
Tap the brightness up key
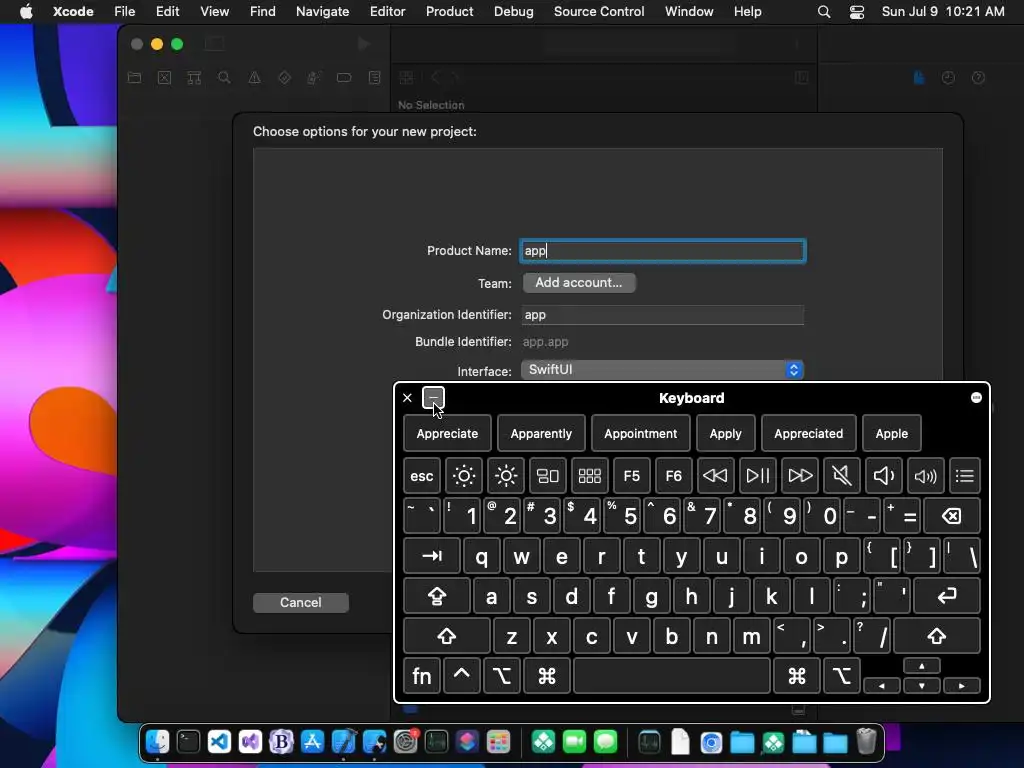tap(506, 475)
